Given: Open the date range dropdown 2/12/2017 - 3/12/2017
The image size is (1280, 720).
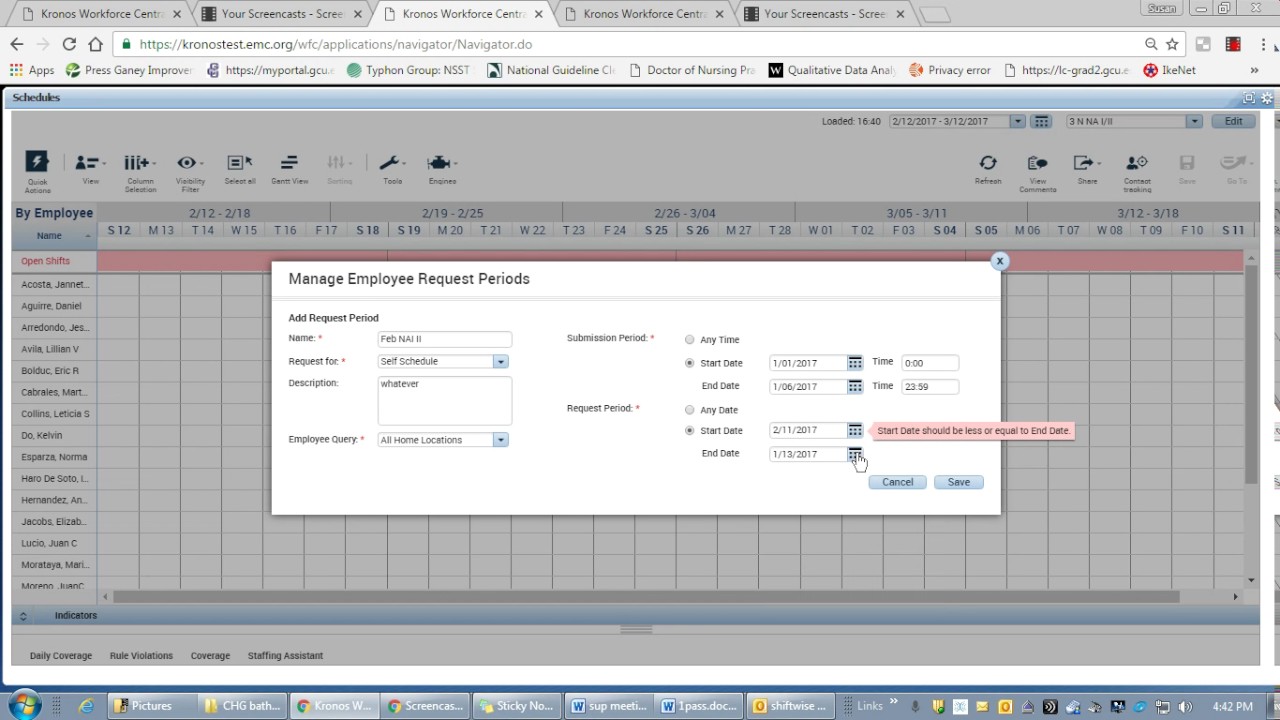Looking at the screenshot, I should [1017, 121].
